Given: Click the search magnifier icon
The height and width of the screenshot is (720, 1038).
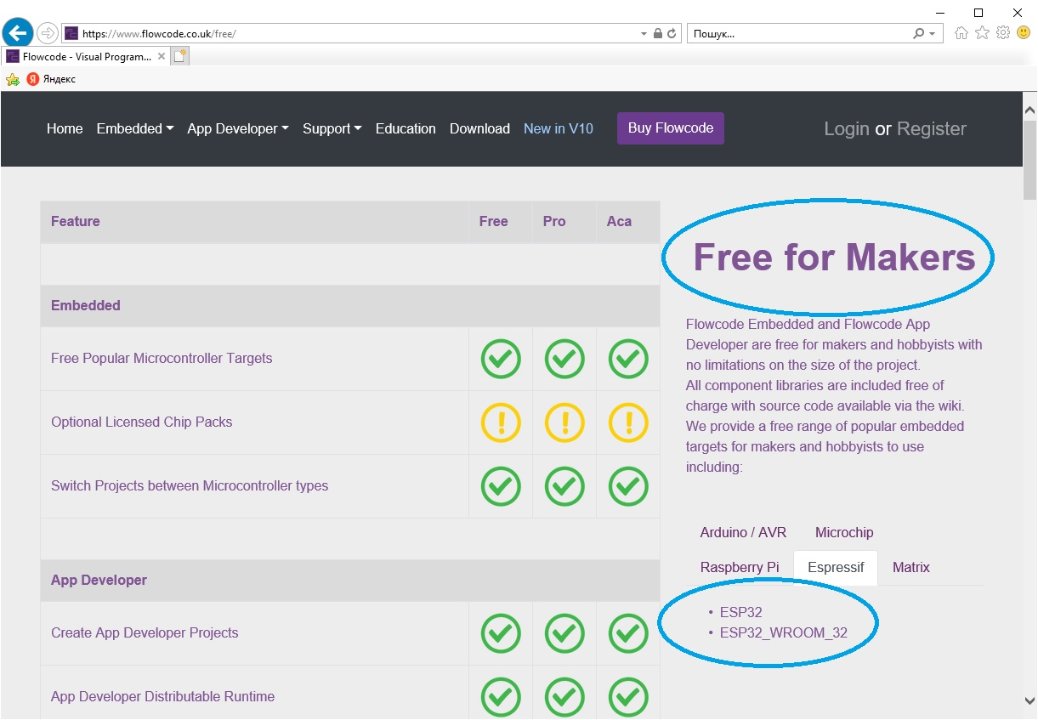Looking at the screenshot, I should [918, 33].
